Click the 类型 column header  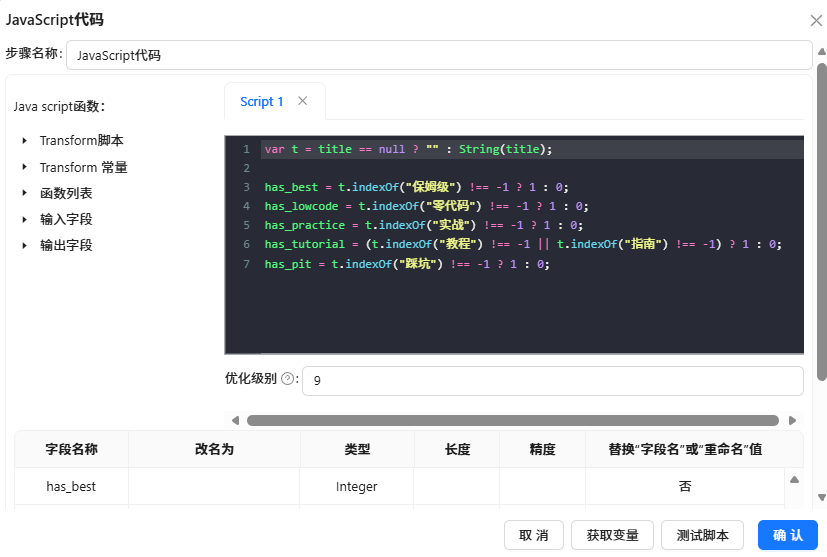click(x=357, y=449)
